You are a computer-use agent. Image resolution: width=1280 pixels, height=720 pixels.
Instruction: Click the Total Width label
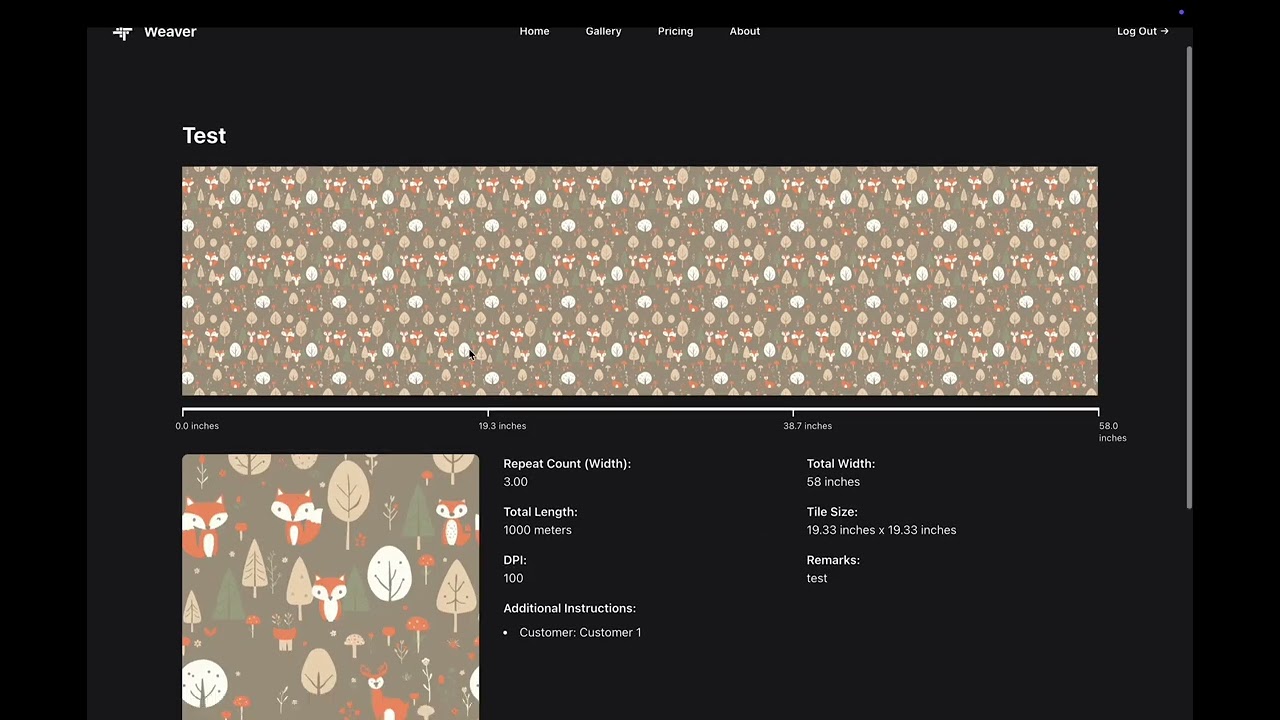[841, 464]
